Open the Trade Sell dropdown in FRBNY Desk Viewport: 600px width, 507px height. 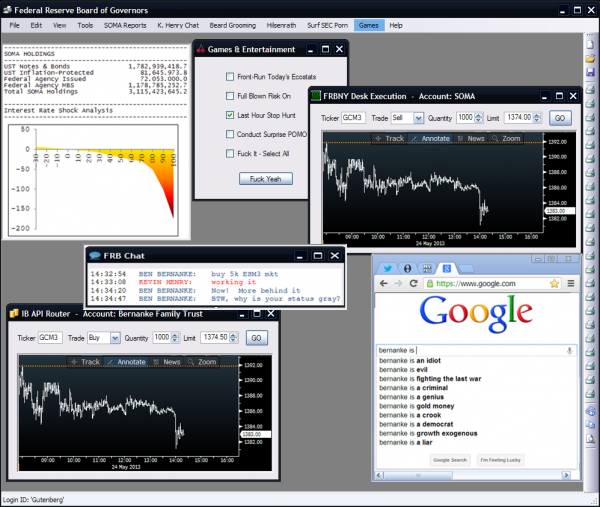[x=419, y=118]
